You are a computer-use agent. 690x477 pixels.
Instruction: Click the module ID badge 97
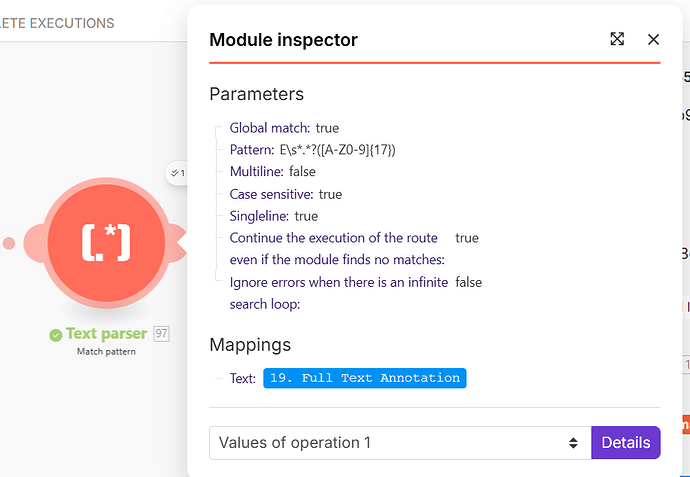pos(161,333)
